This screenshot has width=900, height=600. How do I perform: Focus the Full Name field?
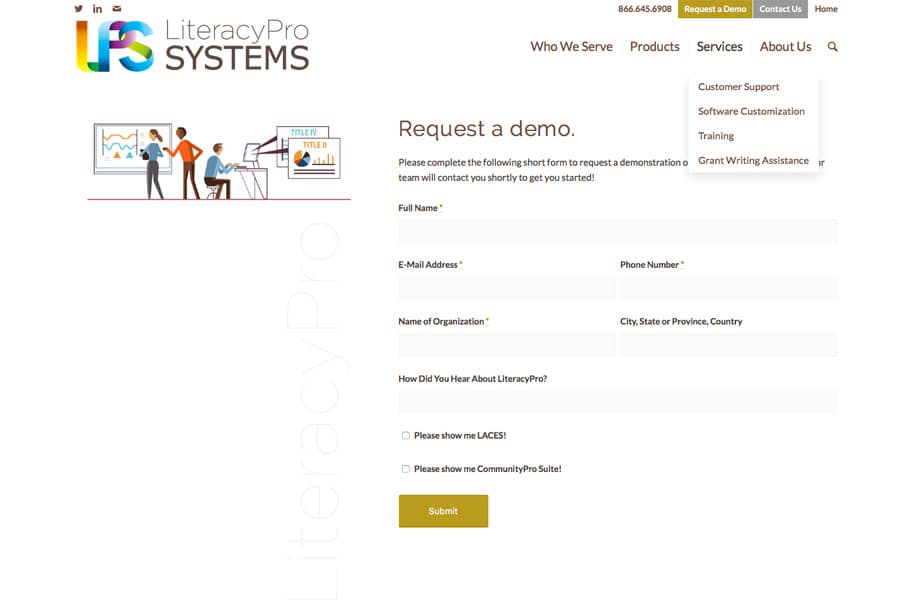tap(618, 231)
